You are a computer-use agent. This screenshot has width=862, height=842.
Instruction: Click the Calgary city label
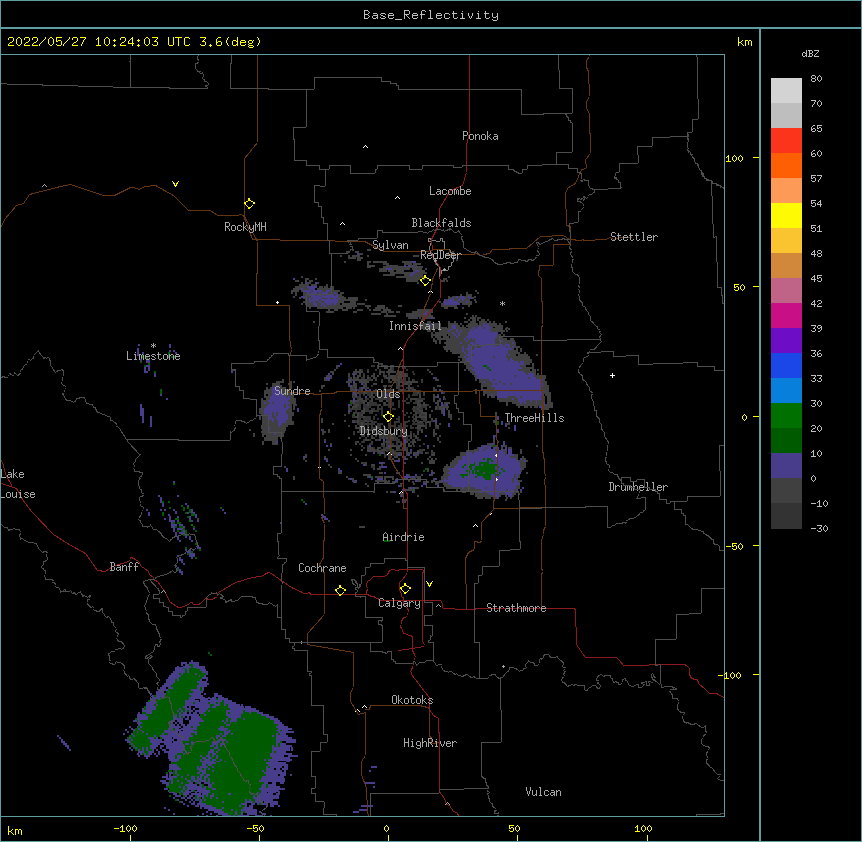(399, 603)
